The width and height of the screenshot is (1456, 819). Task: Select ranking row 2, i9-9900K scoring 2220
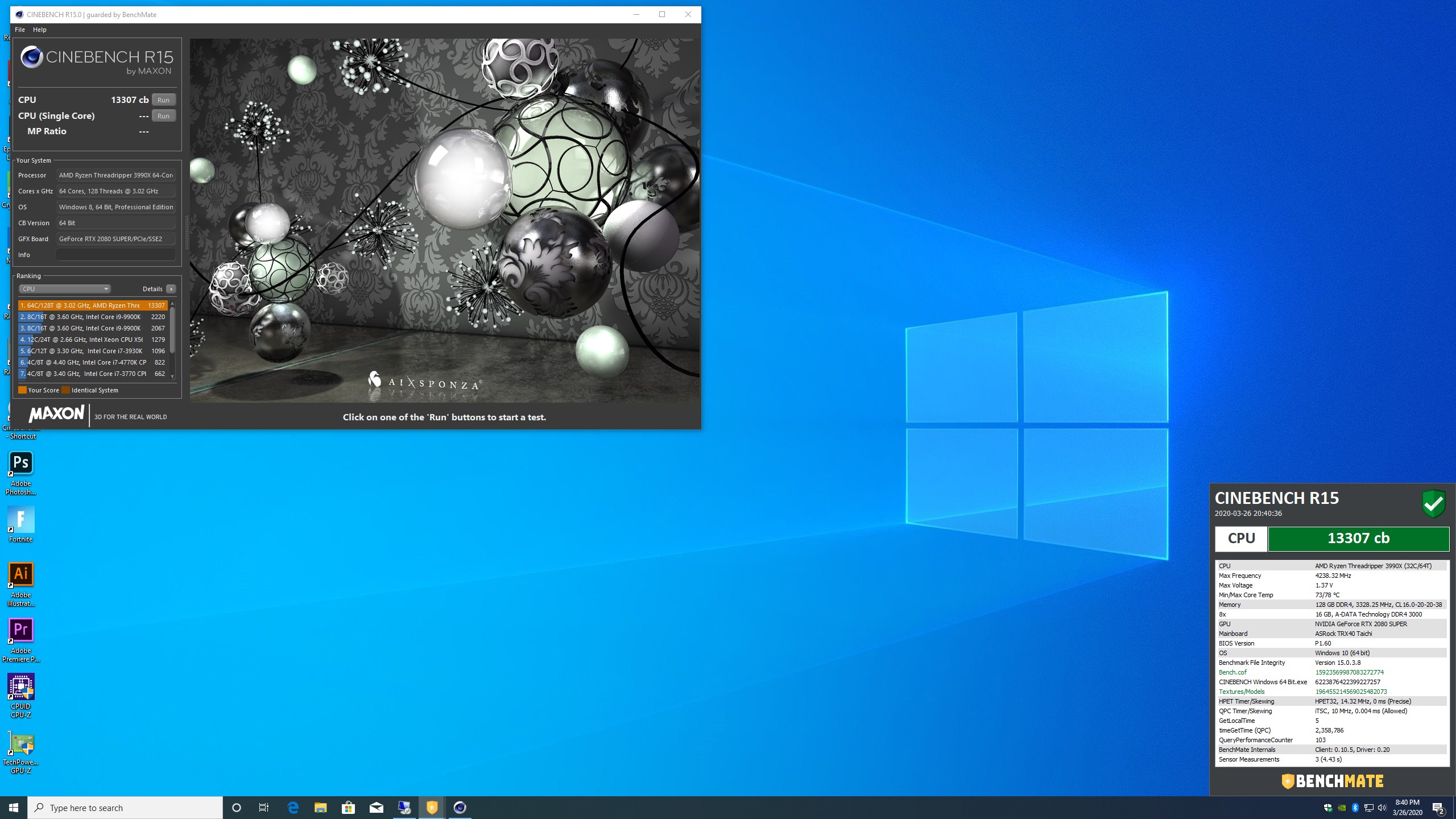coord(93,317)
